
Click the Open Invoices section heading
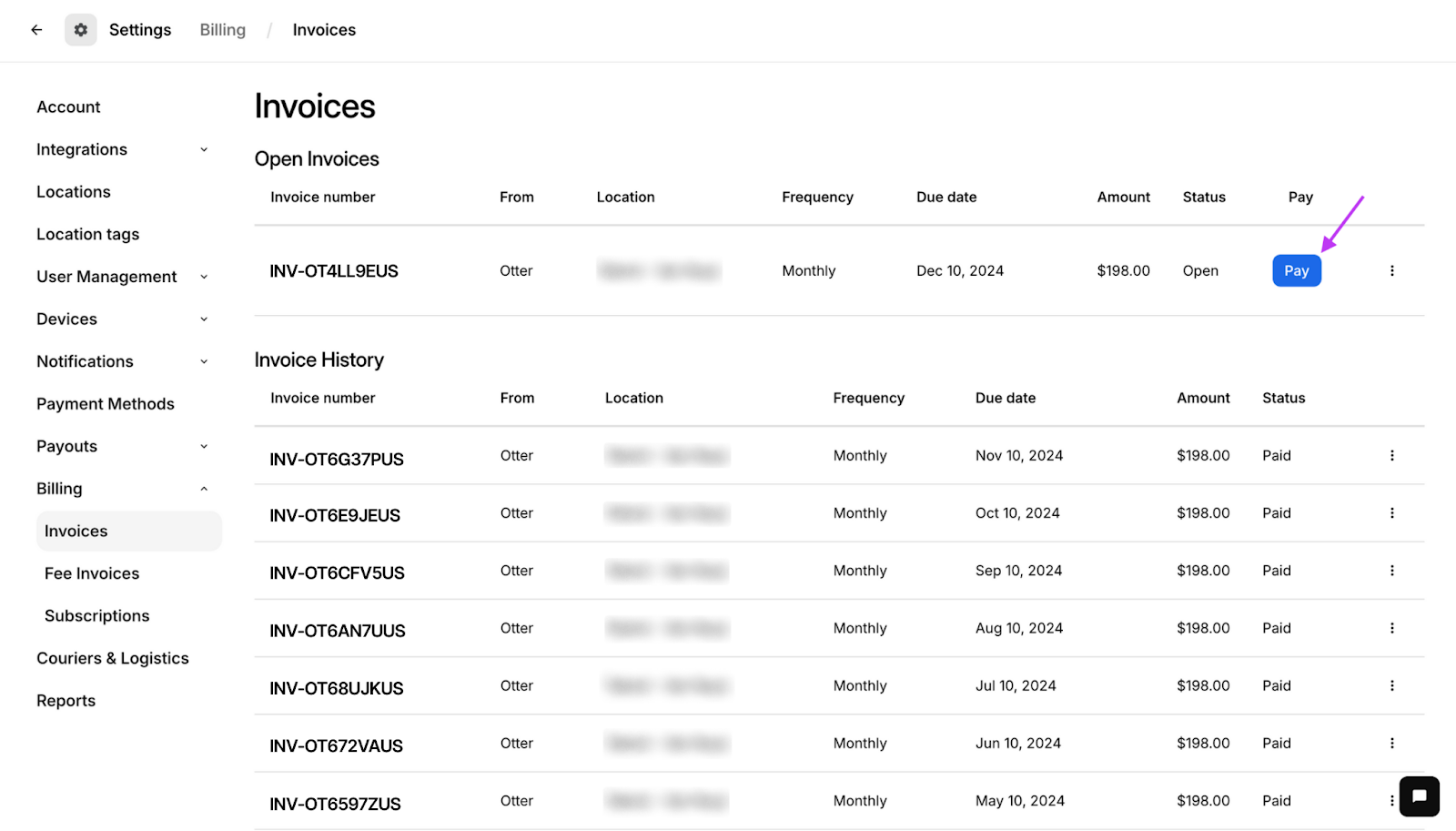point(317,159)
